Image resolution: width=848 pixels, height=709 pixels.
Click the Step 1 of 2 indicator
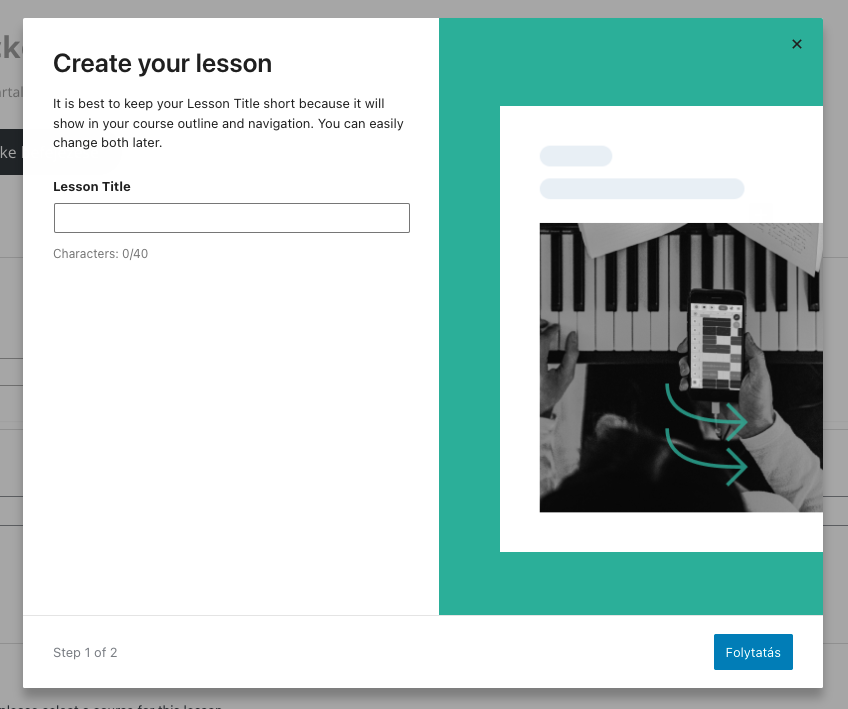click(85, 652)
